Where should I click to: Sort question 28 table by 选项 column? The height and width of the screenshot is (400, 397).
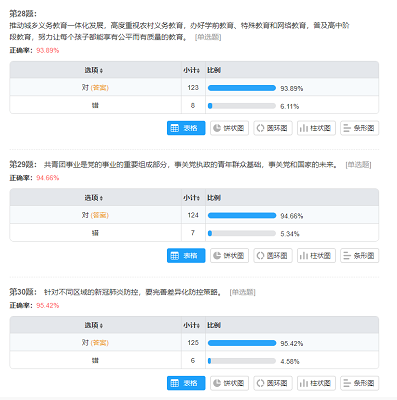pyautogui.click(x=94, y=70)
